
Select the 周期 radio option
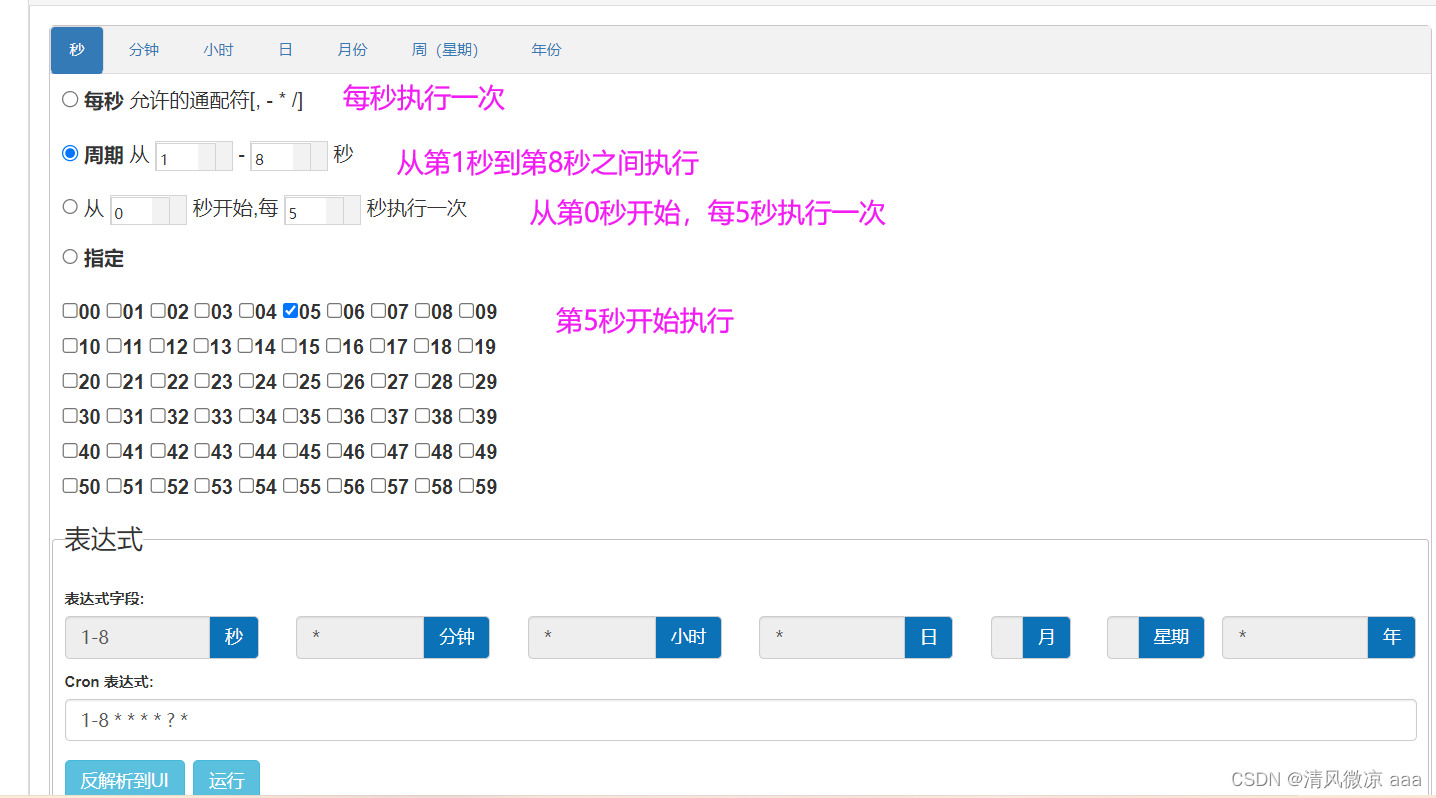click(x=70, y=153)
